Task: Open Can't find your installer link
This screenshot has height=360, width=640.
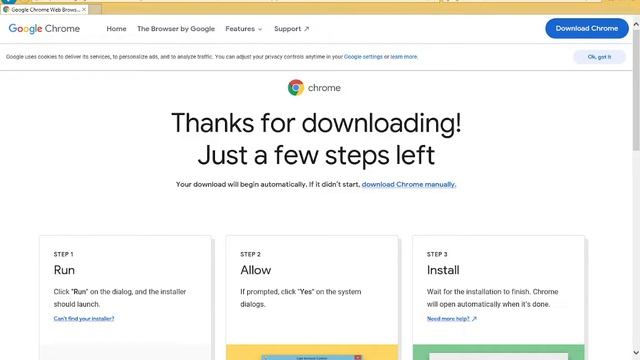Action: (x=84, y=318)
